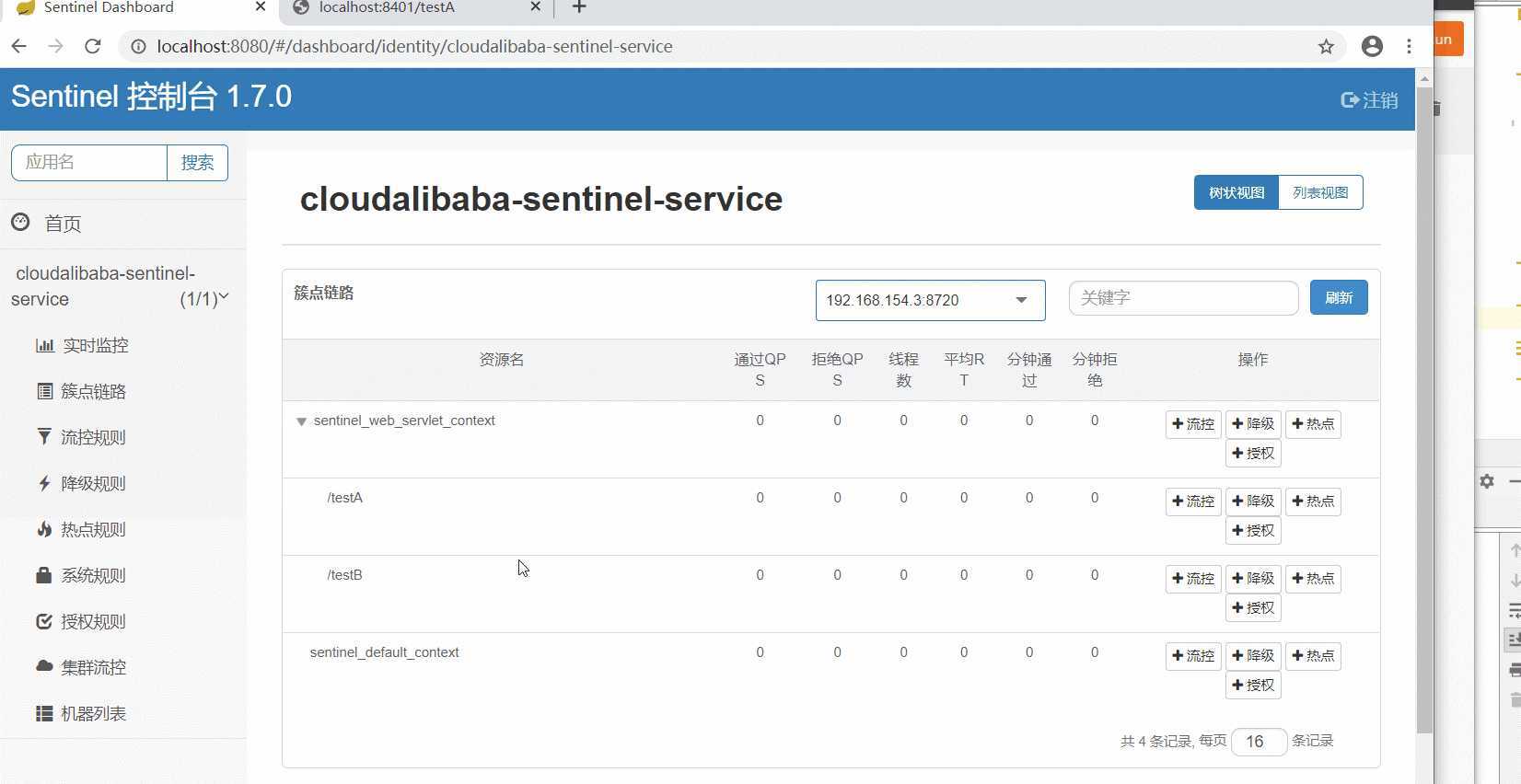Add 热点 rule for sentinel_web_servlet_context
The width and height of the screenshot is (1521, 784).
[1313, 424]
